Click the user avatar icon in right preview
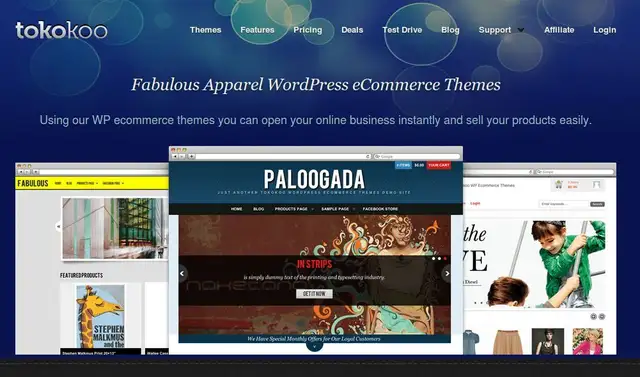The width and height of the screenshot is (640, 377). (596, 185)
